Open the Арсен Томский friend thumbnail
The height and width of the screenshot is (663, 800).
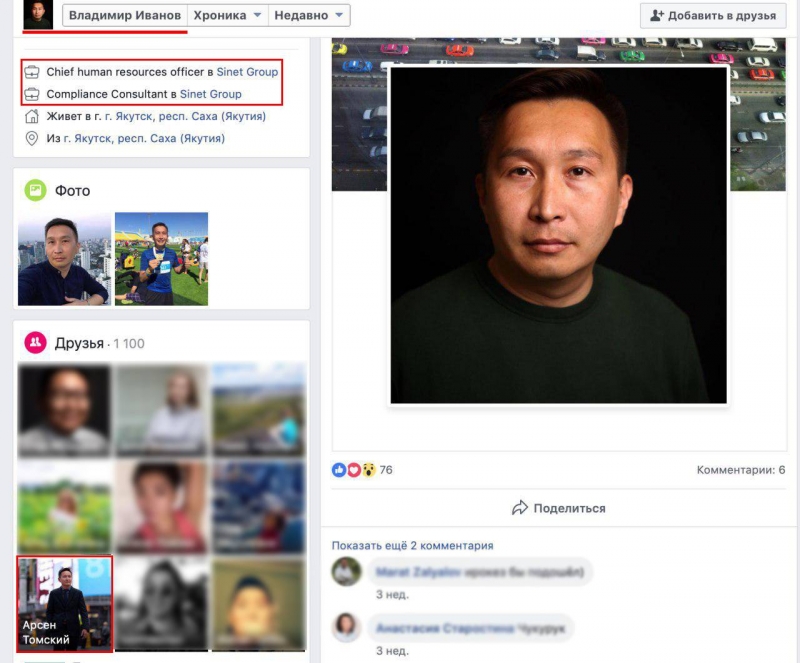tap(64, 604)
